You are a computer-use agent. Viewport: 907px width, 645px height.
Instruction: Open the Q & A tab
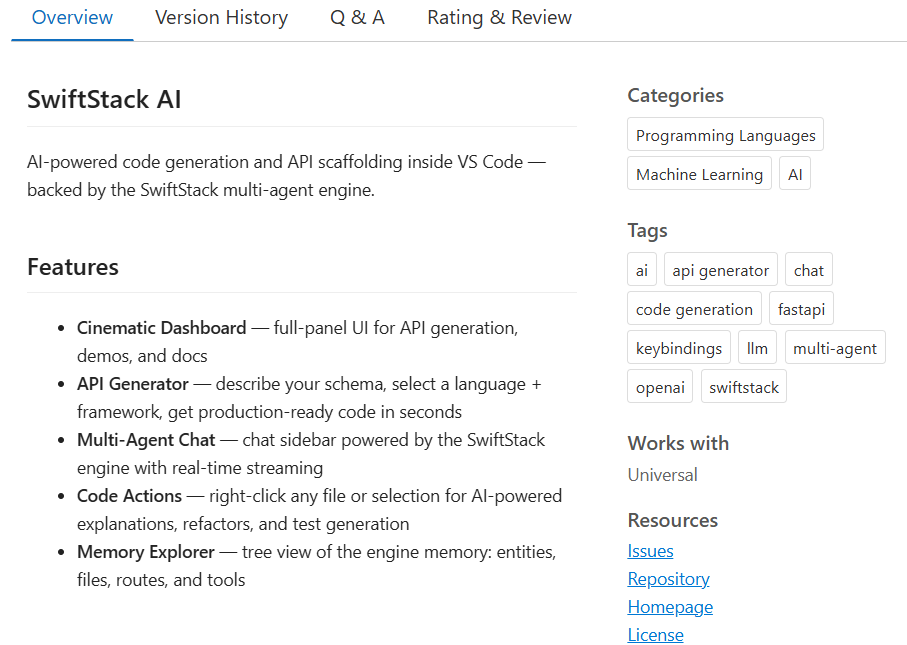point(357,18)
